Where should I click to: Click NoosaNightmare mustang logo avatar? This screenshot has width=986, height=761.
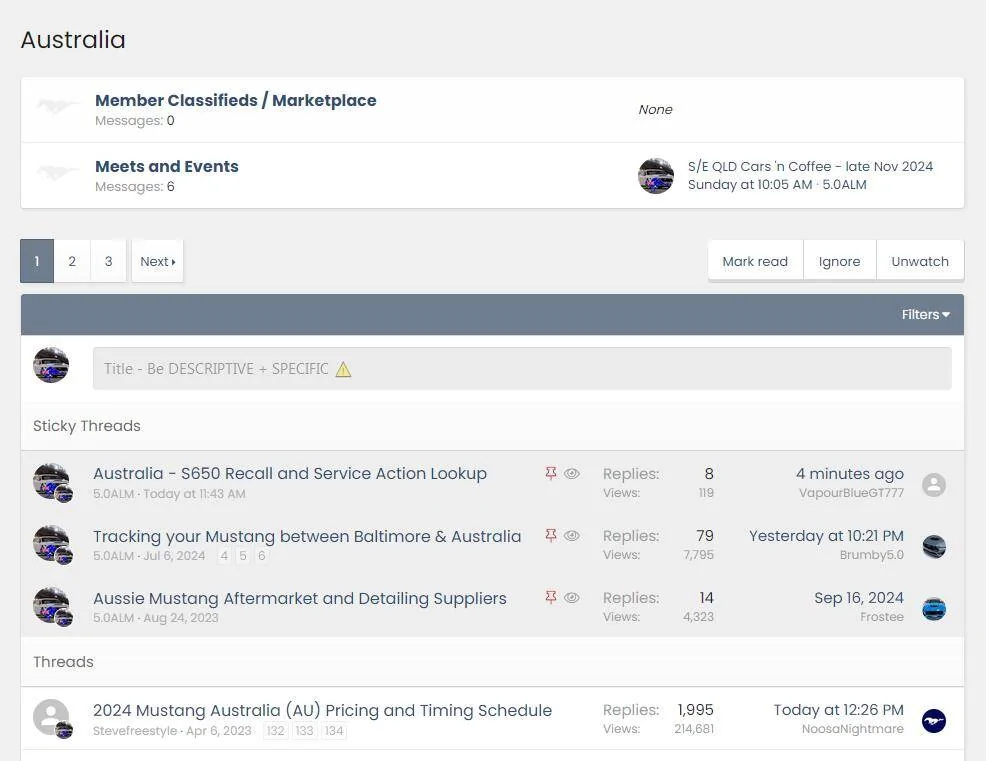click(x=934, y=721)
